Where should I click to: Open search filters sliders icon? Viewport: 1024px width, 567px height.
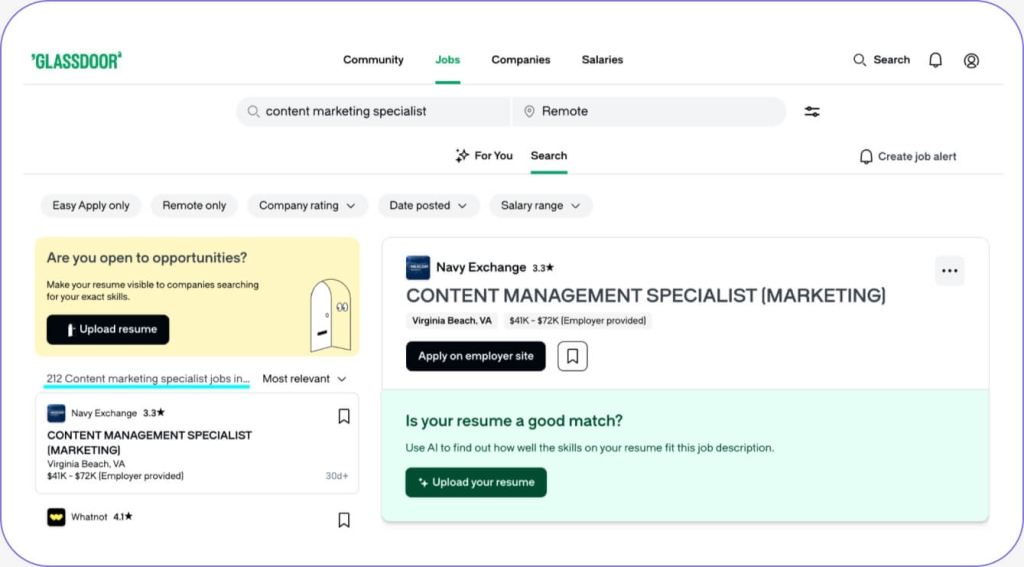point(812,112)
